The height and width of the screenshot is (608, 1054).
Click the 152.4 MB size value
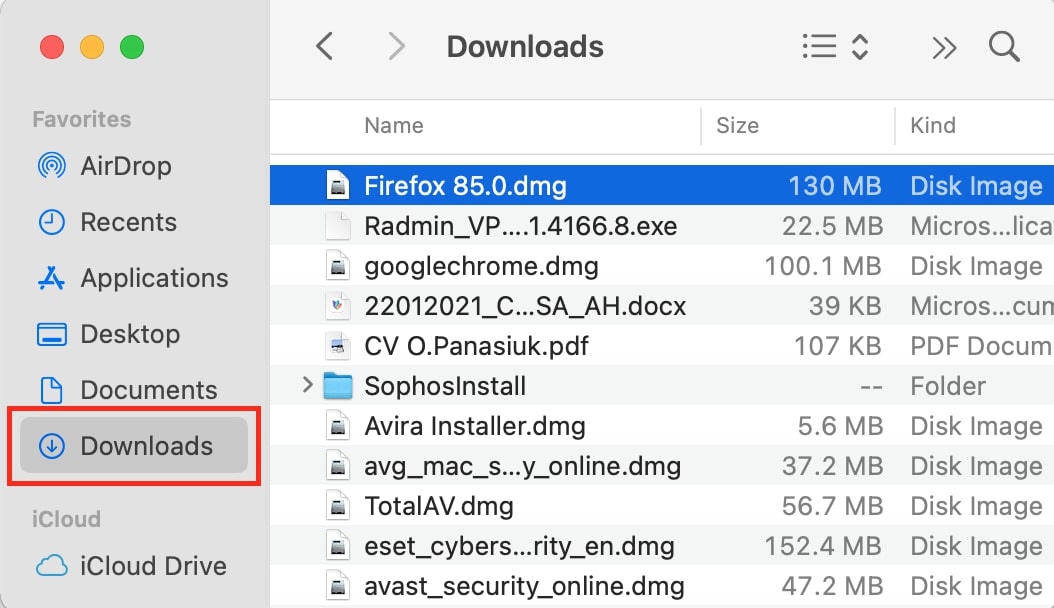click(823, 547)
